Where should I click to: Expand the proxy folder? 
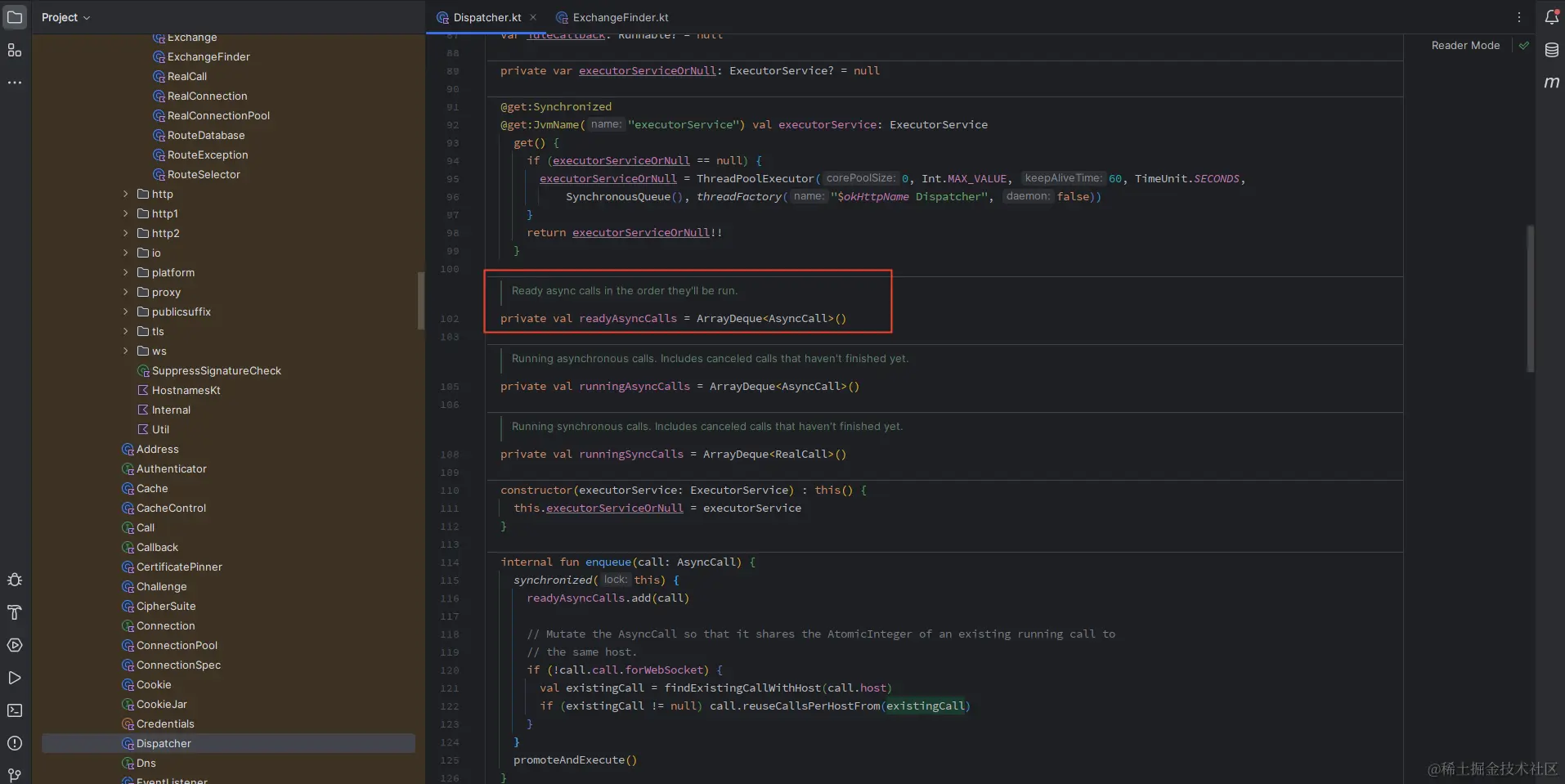[125, 292]
